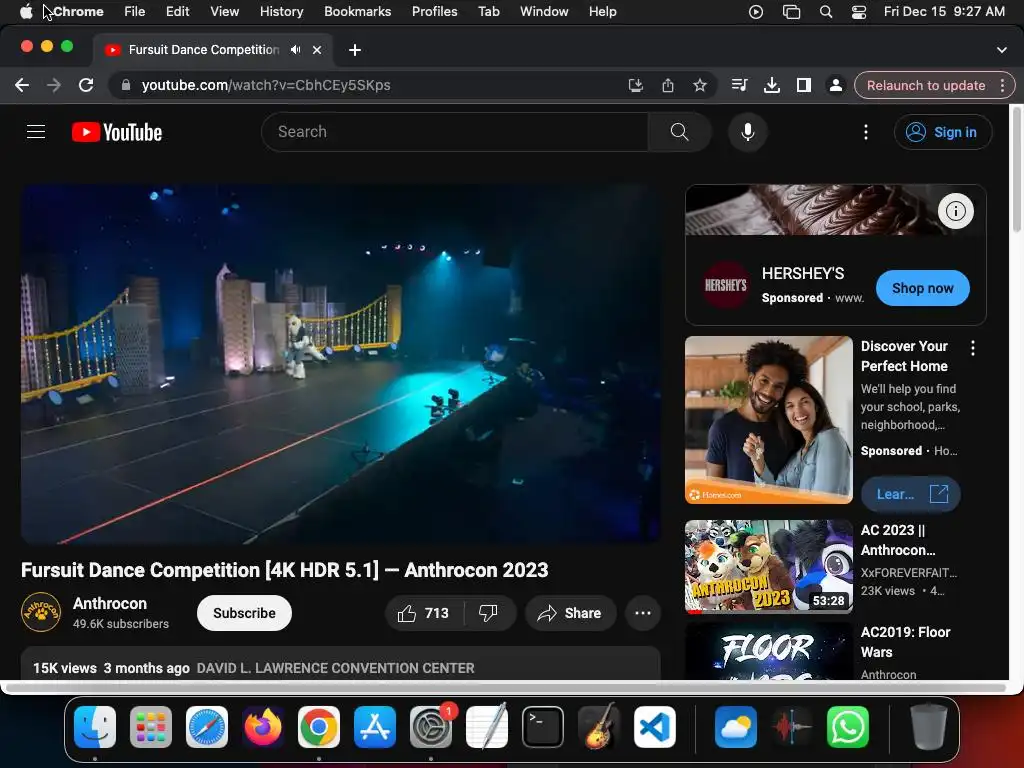The height and width of the screenshot is (768, 1024).
Task: Click Relaunch to update
Action: pyautogui.click(x=925, y=85)
